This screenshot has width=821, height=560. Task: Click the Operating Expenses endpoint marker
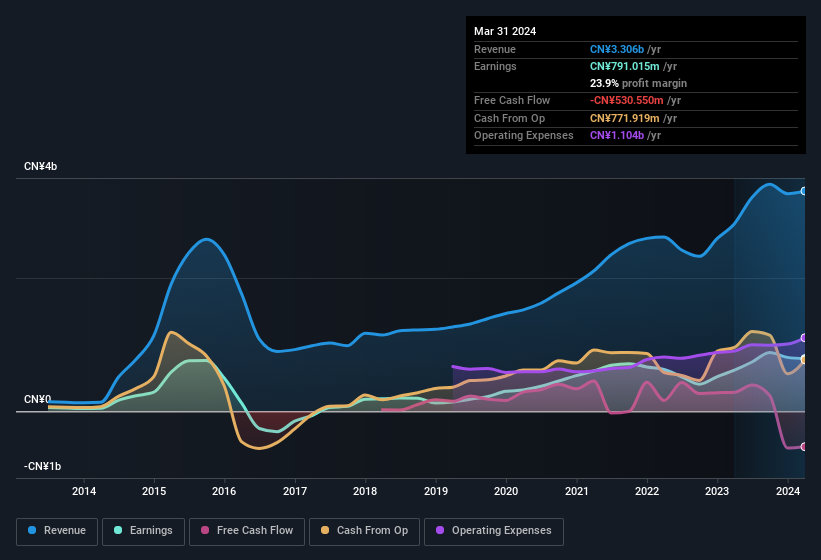[804, 338]
